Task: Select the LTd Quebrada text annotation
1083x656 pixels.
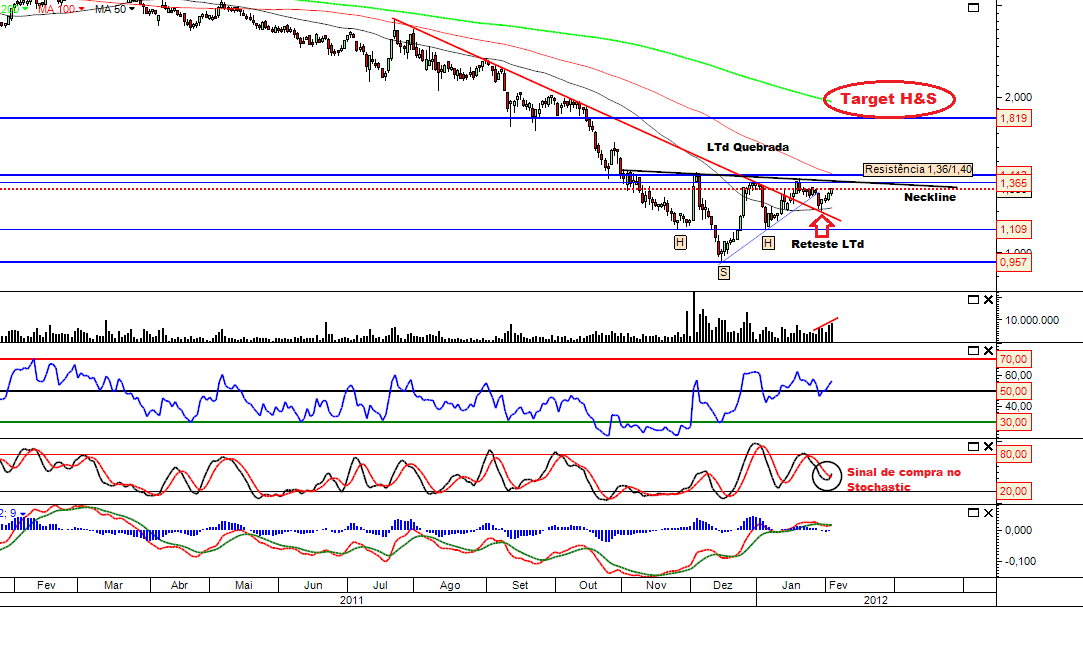Action: pos(748,147)
